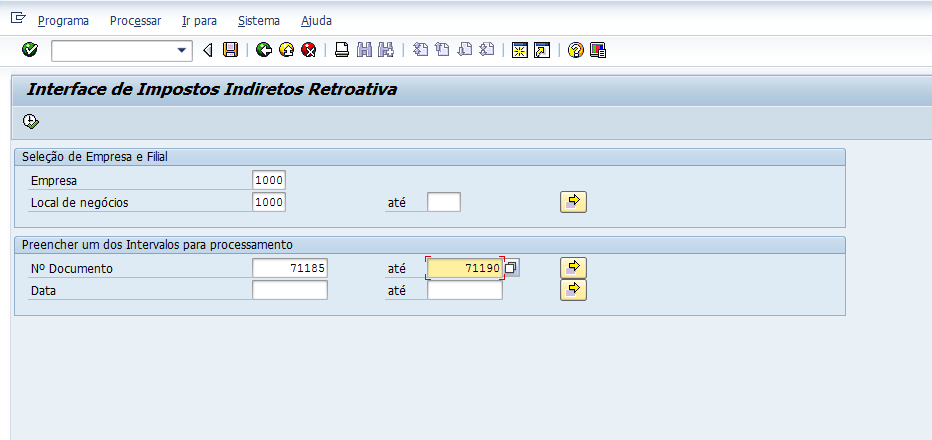Open the Ir para menu
This screenshot has height=440, width=932.
[199, 21]
